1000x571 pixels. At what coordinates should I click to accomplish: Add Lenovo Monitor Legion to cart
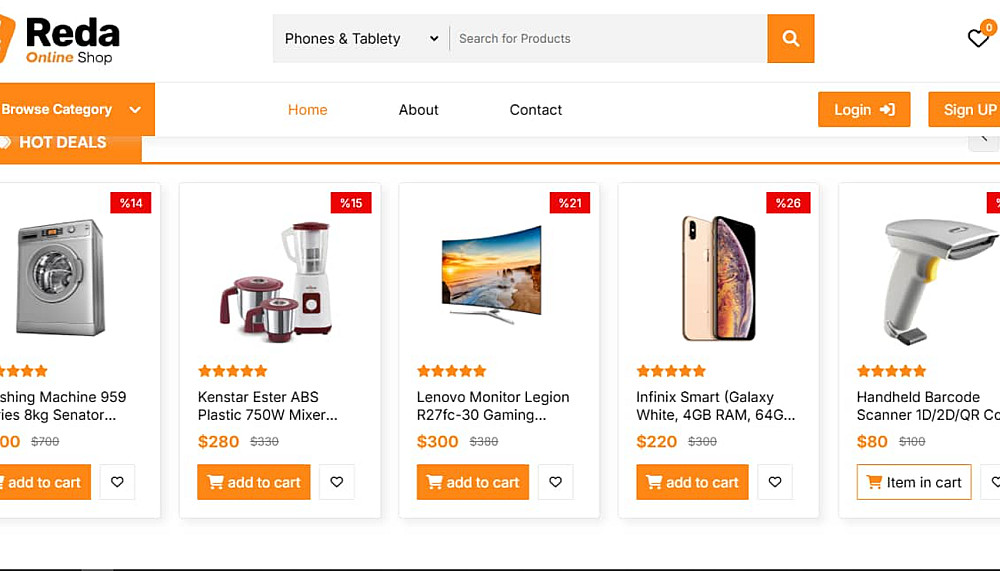473,482
